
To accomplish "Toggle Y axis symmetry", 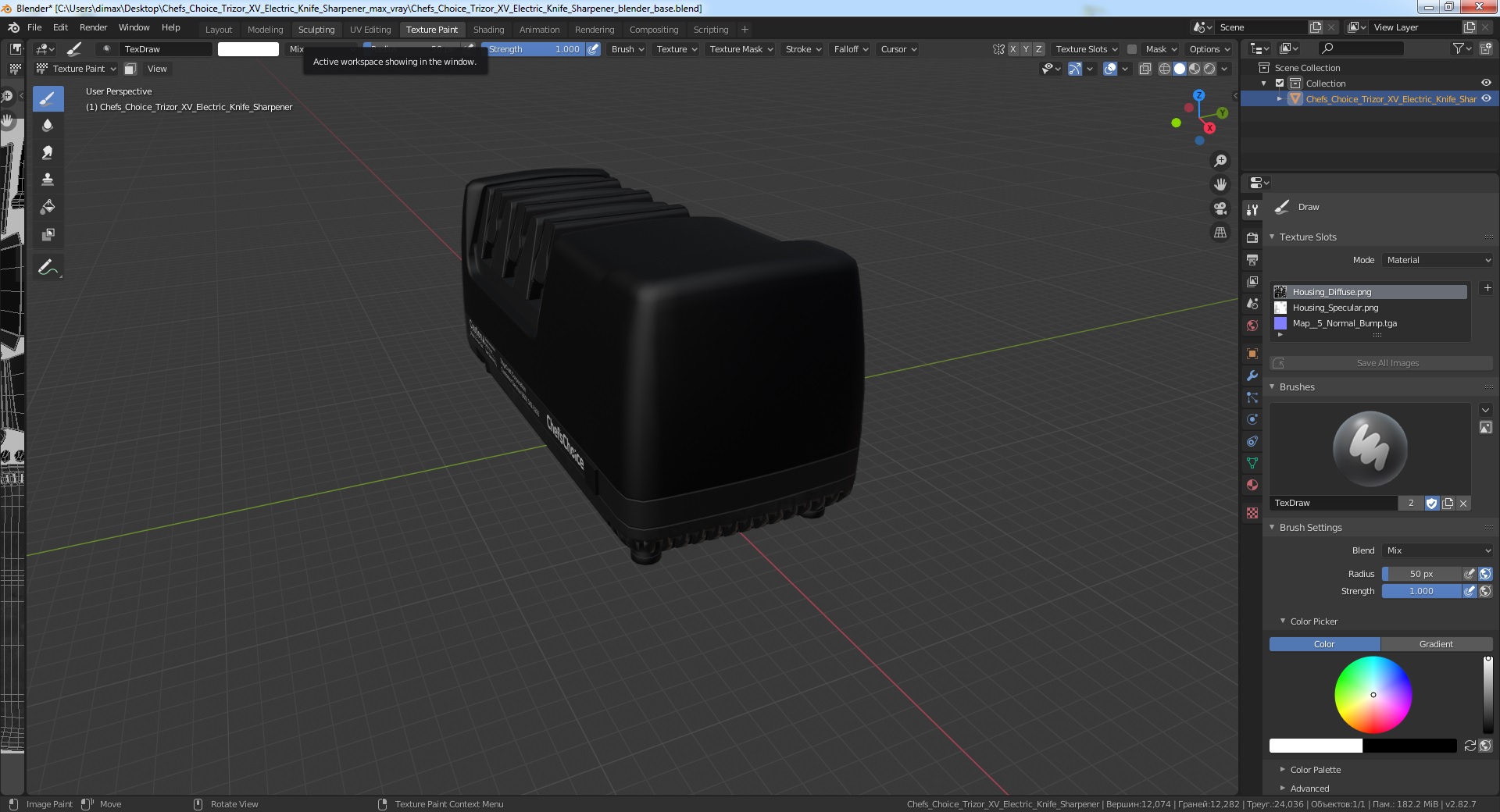I will point(1026,49).
